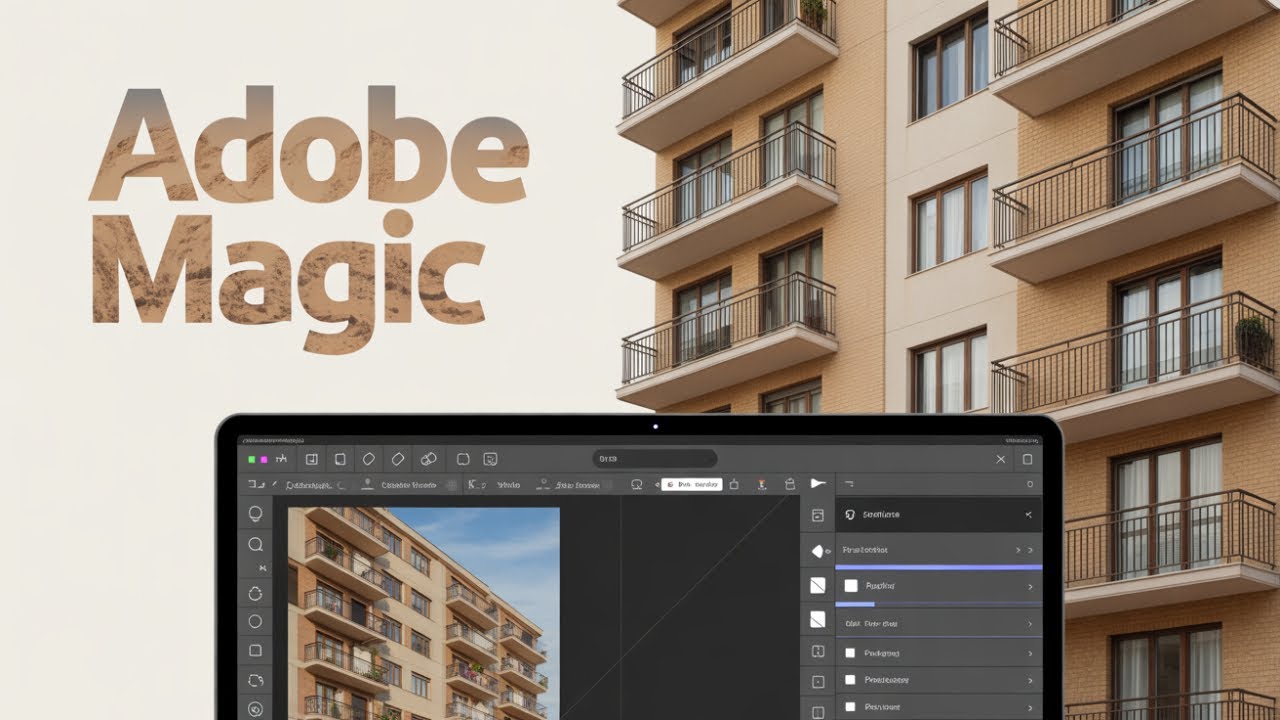Click the building photo on the canvas
Screen dimensions: 1280x720
424,612
